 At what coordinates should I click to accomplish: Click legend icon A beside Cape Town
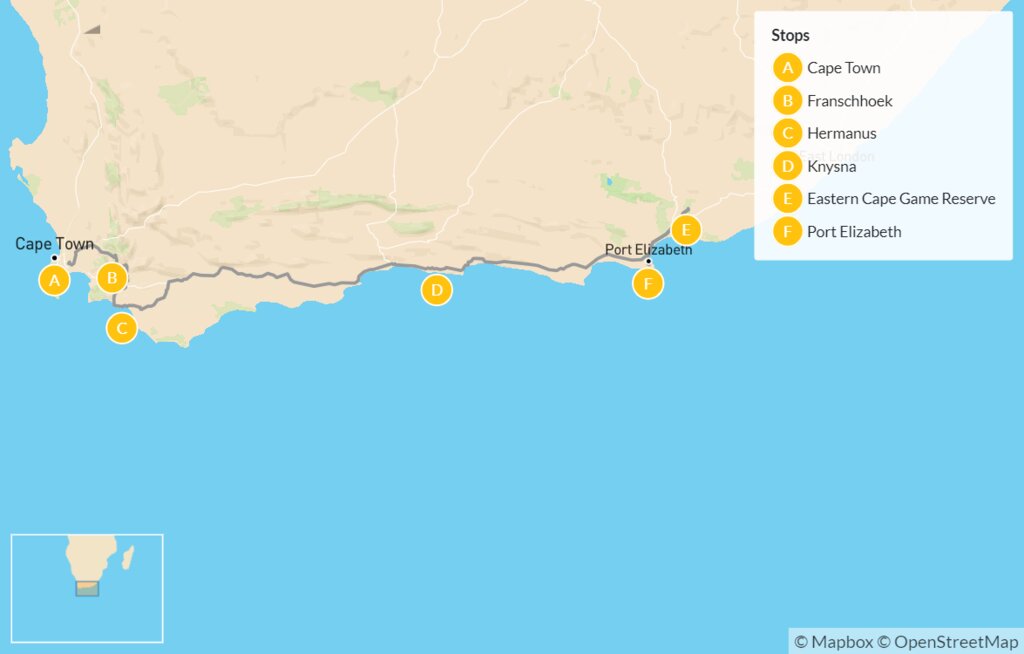788,68
